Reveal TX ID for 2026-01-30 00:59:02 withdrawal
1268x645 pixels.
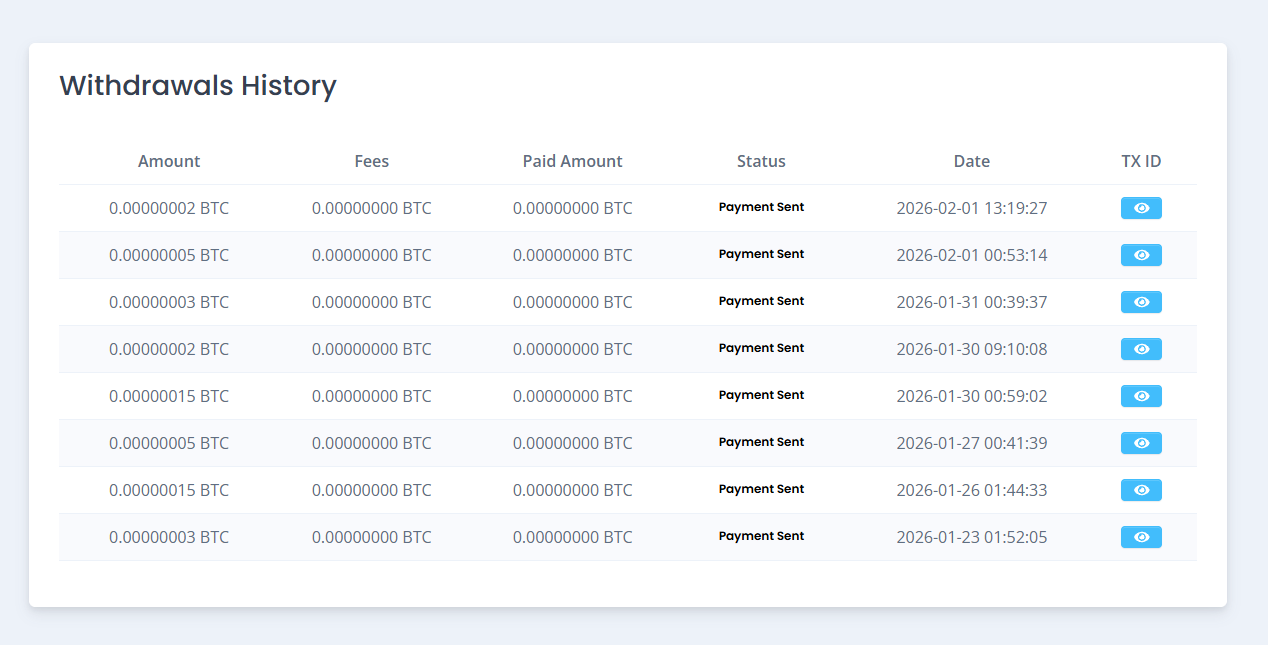(x=1141, y=396)
